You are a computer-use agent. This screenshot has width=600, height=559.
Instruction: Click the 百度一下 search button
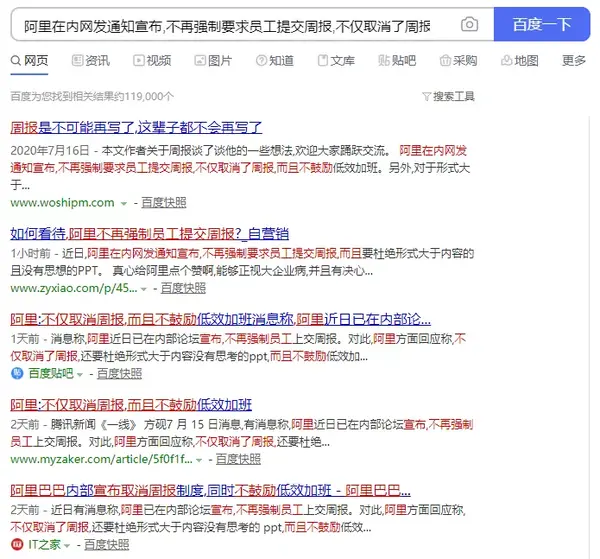542,24
